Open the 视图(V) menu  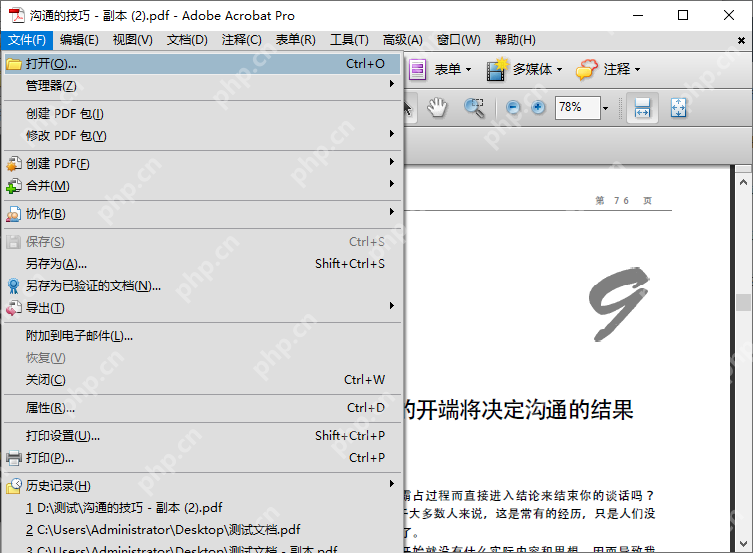[133, 40]
